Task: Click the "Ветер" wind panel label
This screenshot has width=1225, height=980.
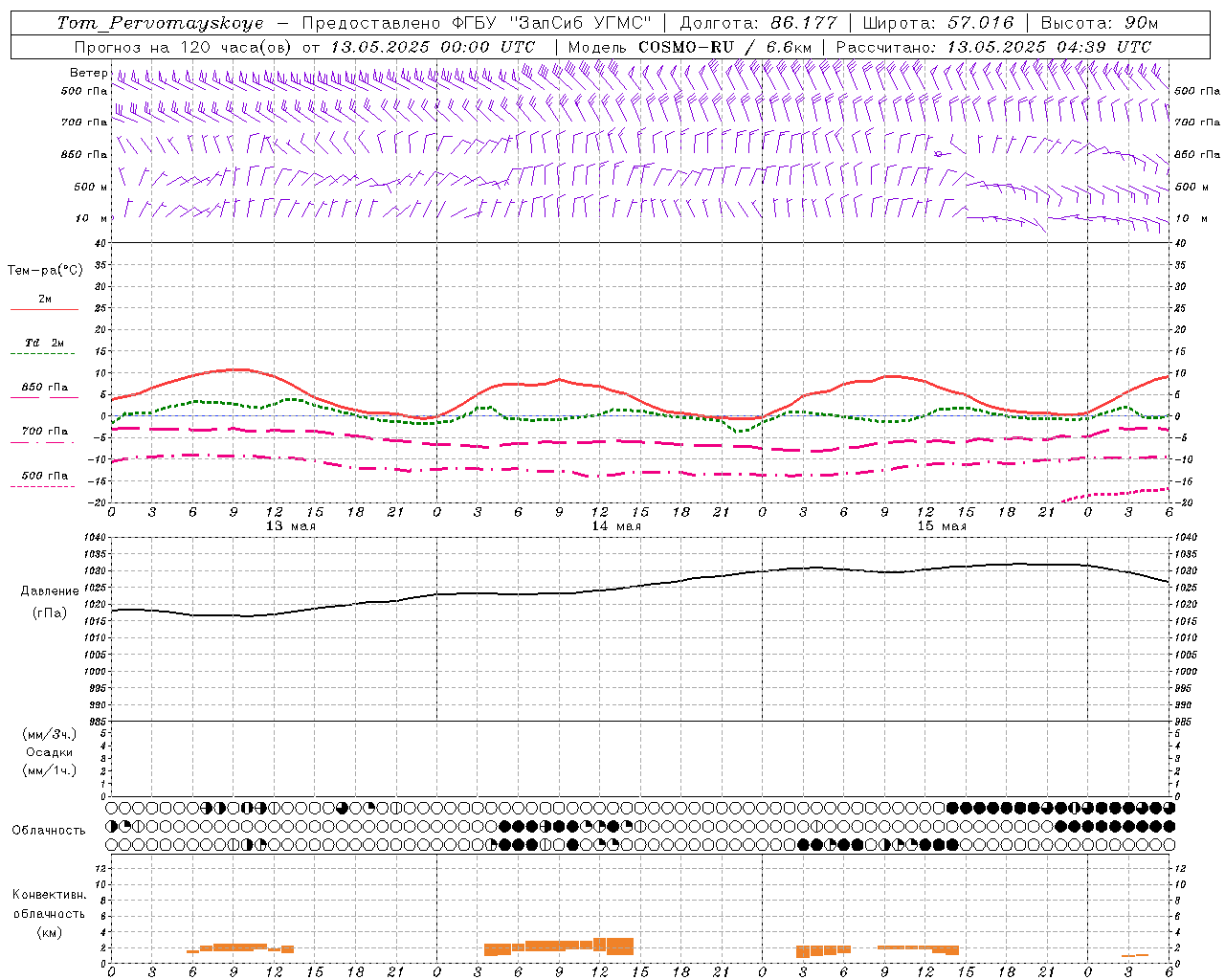Action: pyautogui.click(x=88, y=73)
